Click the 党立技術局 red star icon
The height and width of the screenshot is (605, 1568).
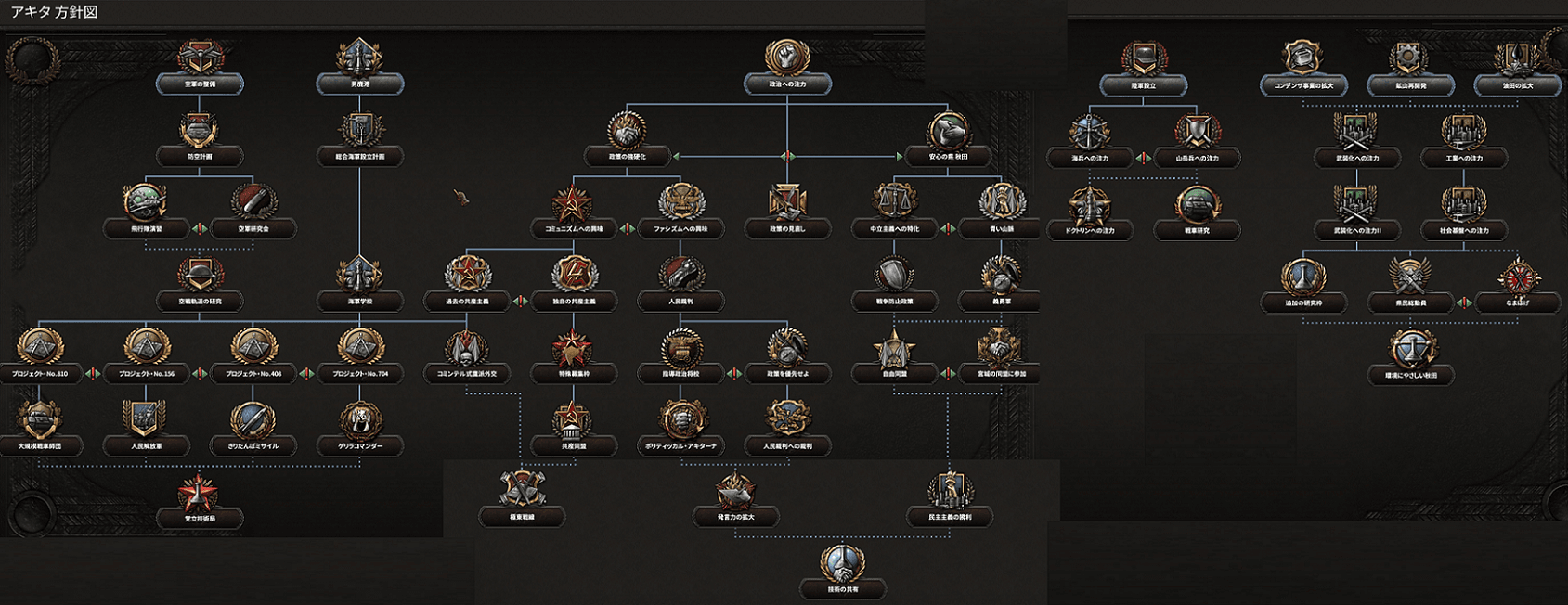tap(200, 493)
